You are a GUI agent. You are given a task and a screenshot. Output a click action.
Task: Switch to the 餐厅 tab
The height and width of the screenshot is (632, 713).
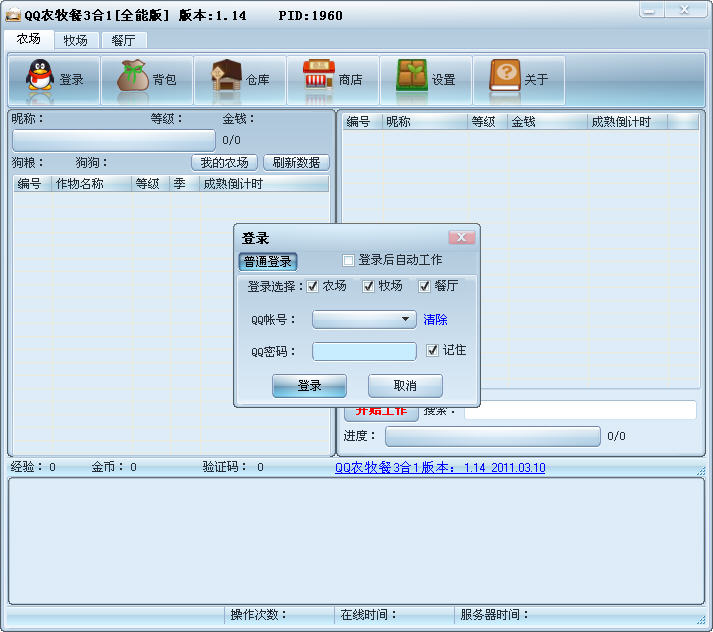(x=123, y=40)
